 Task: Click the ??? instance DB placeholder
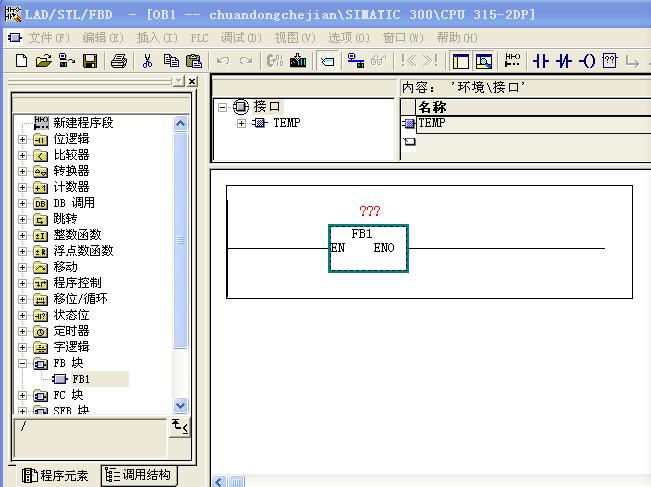point(369,211)
